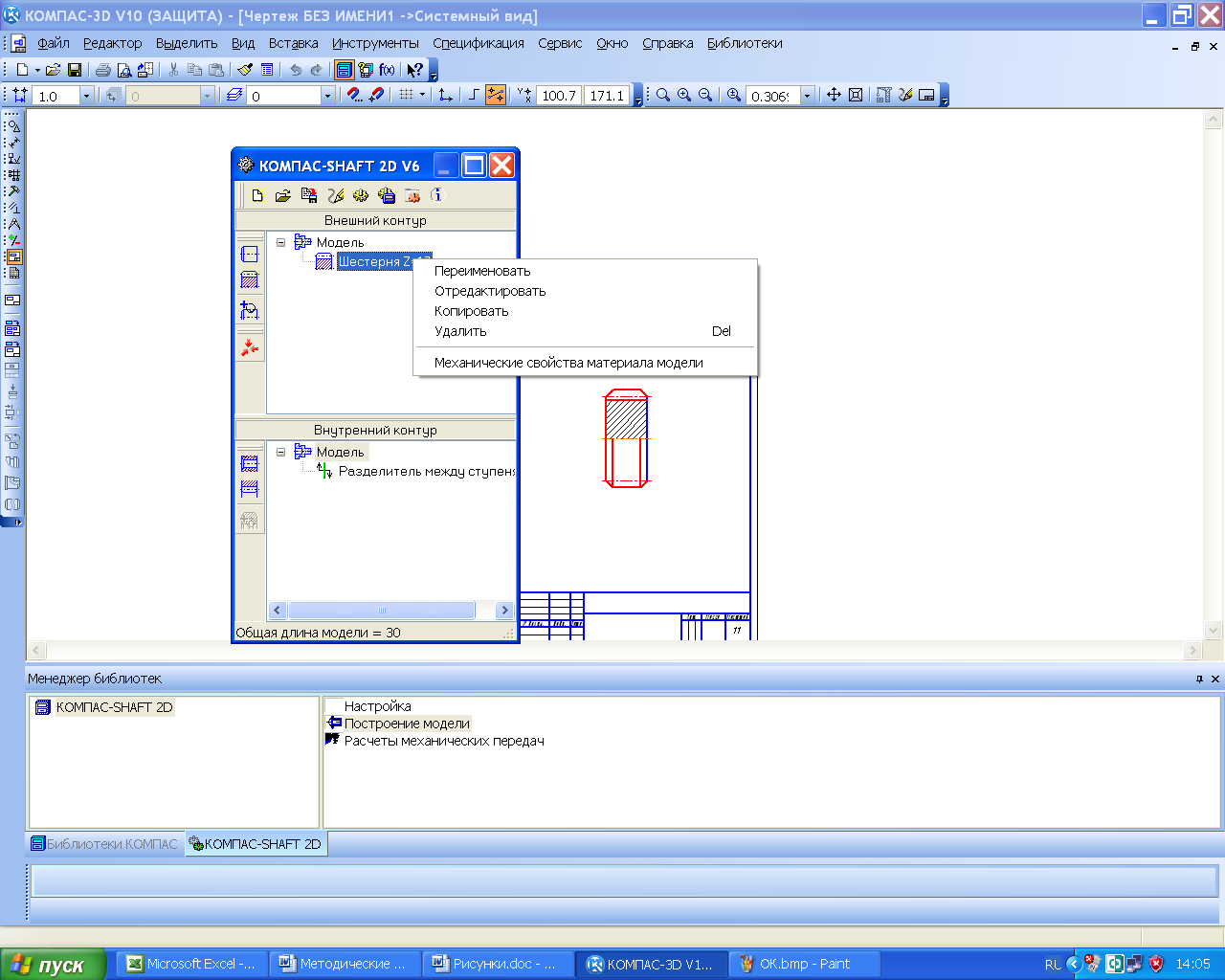Viewport: 1225px width, 980px height.
Task: Click the zoom in magnifier icon
Action: click(684, 95)
